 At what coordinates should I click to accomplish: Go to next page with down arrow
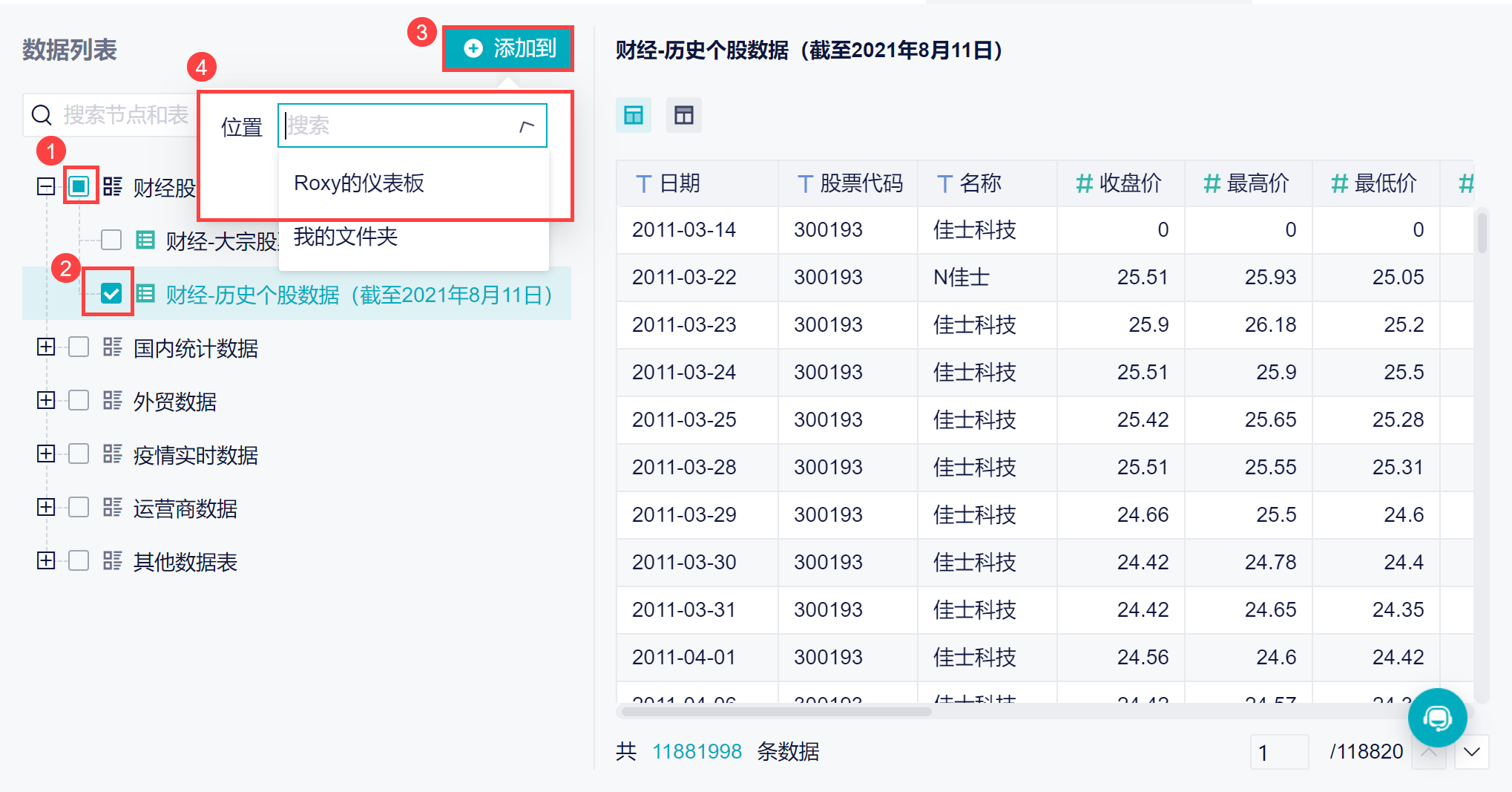pos(1472,752)
